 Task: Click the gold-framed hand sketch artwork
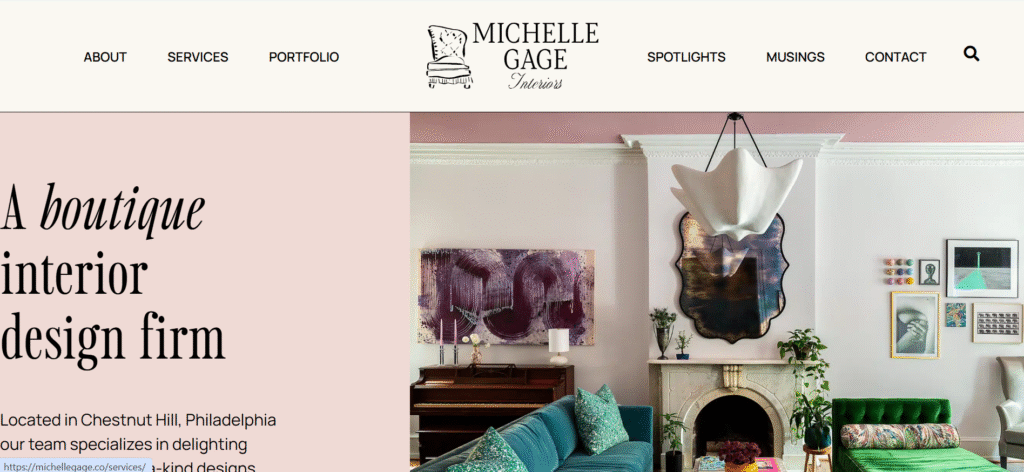[x=915, y=324]
